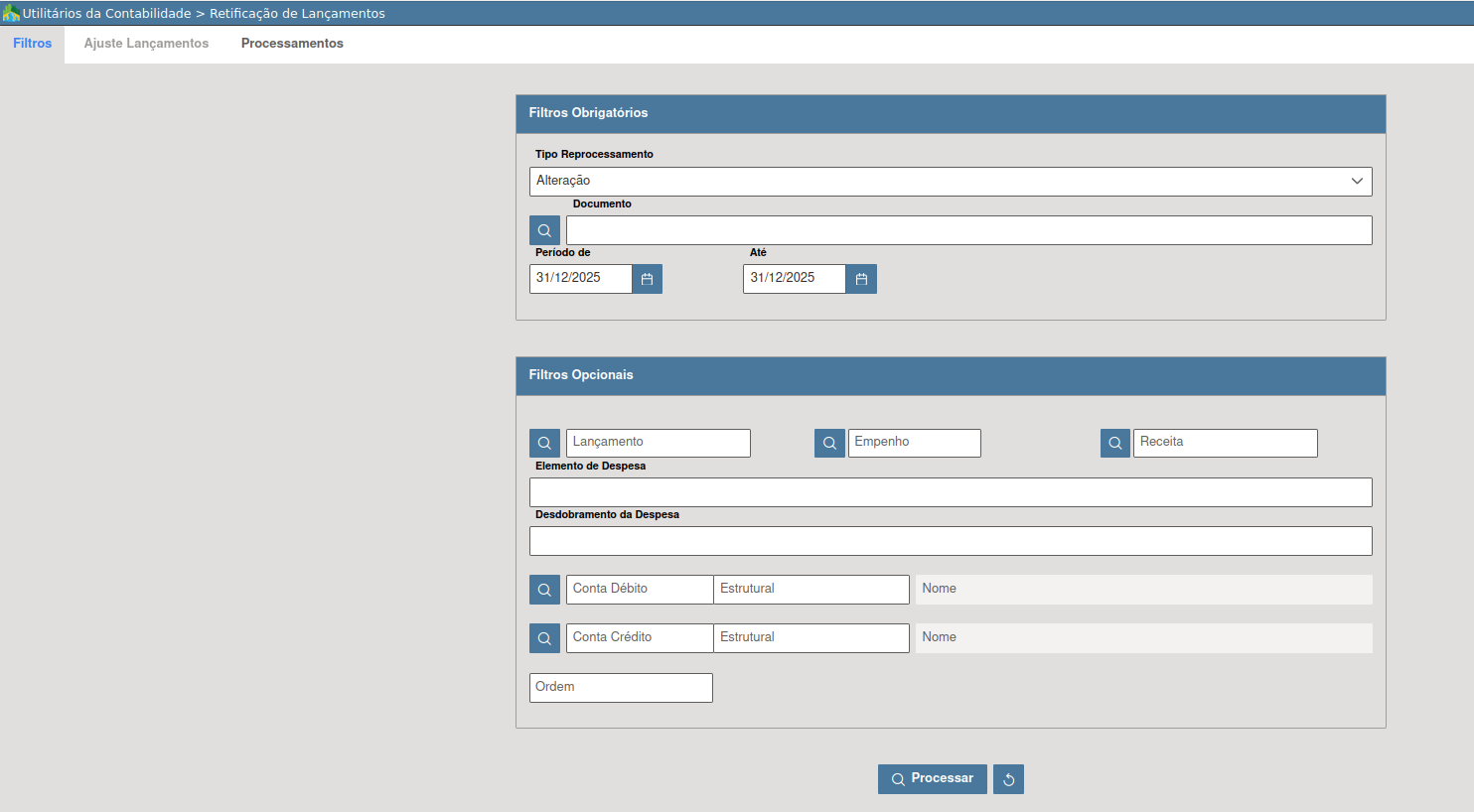Click the Período de date input

pos(581,279)
